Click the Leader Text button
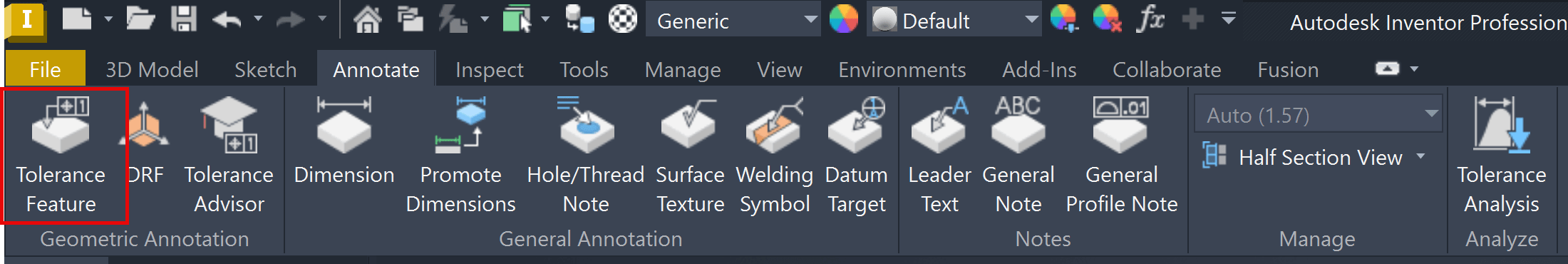Image resolution: width=1568 pixels, height=264 pixels. [939, 156]
